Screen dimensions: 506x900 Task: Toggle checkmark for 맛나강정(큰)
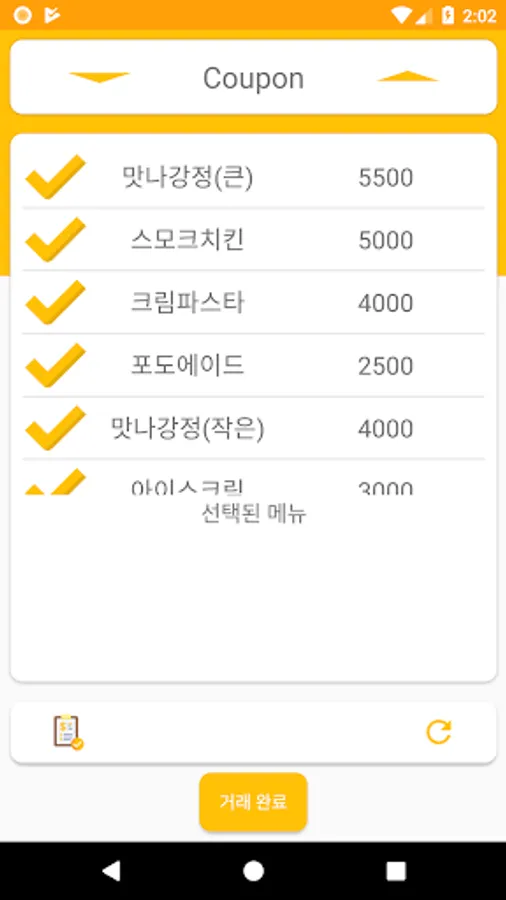[56, 177]
